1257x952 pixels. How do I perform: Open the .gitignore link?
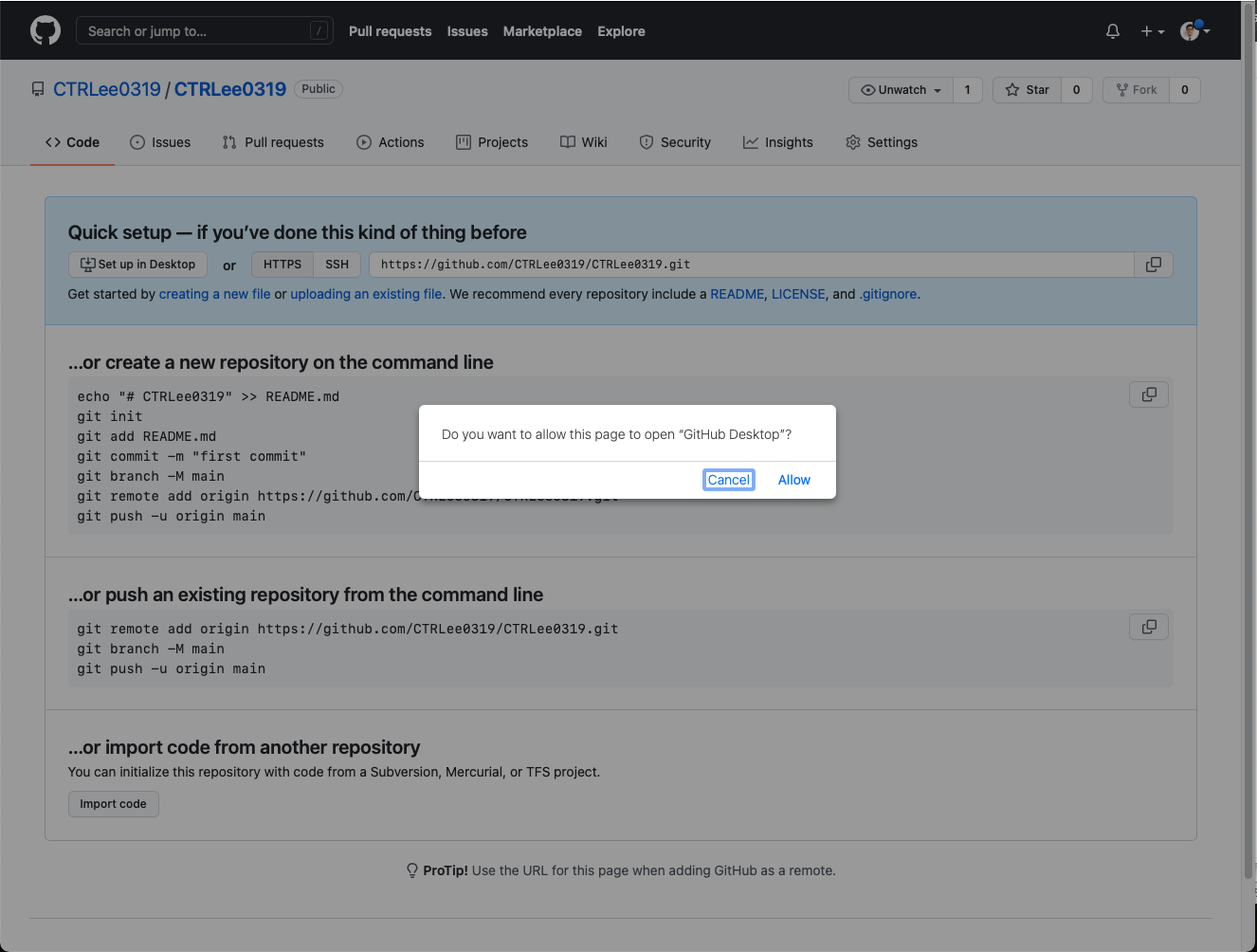click(888, 294)
